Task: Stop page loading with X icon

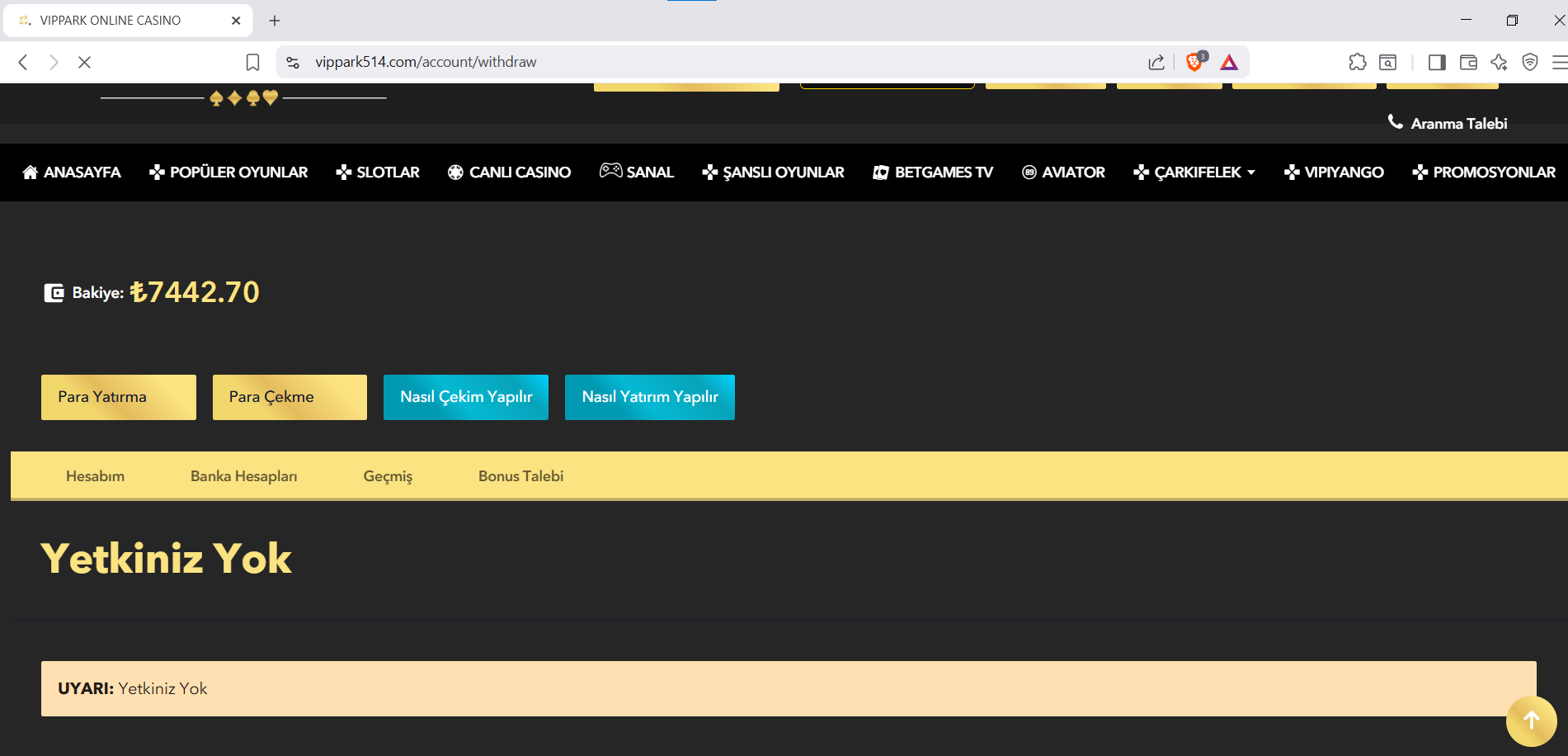Action: (84, 62)
